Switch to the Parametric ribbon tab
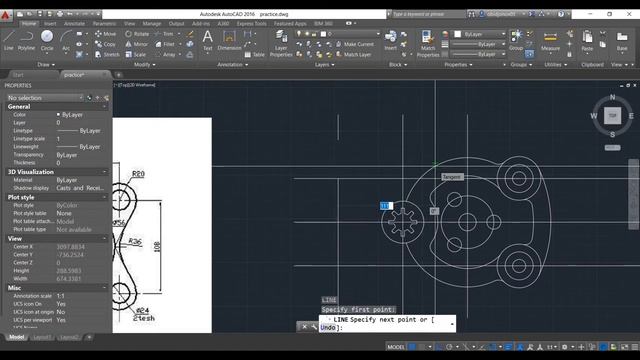 click(x=104, y=24)
